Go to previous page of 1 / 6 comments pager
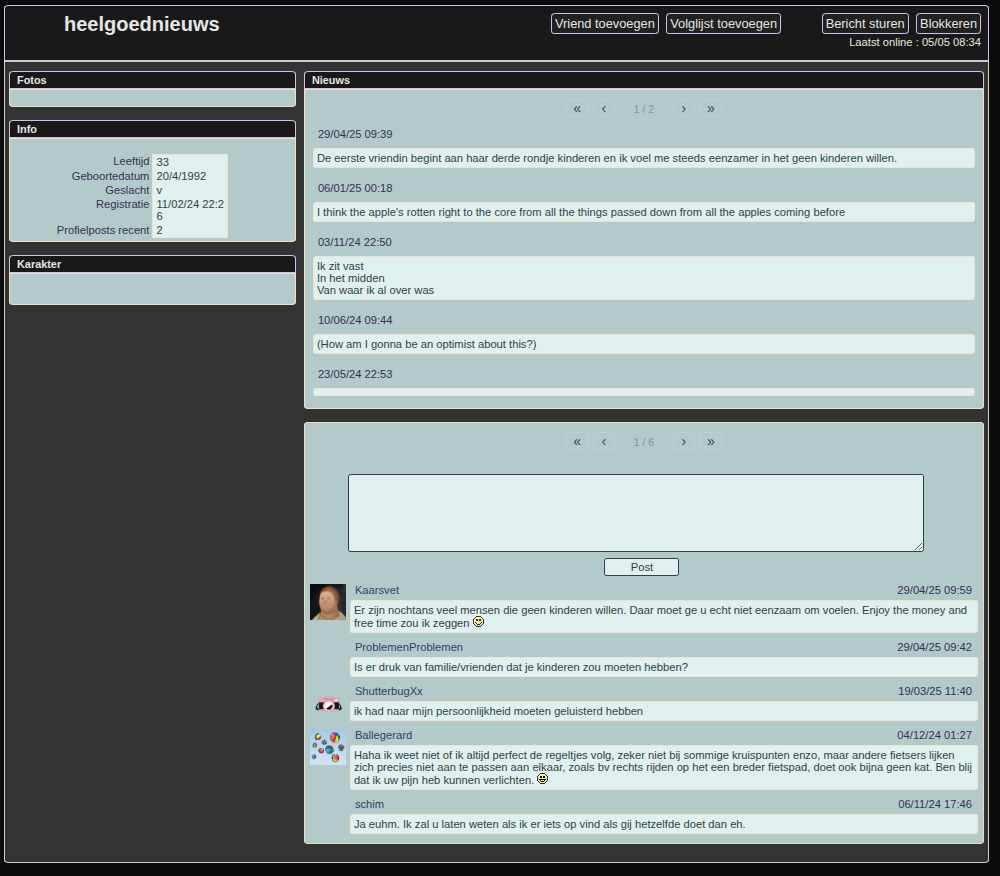Viewport: 1000px width, 876px height. pyautogui.click(x=603, y=441)
